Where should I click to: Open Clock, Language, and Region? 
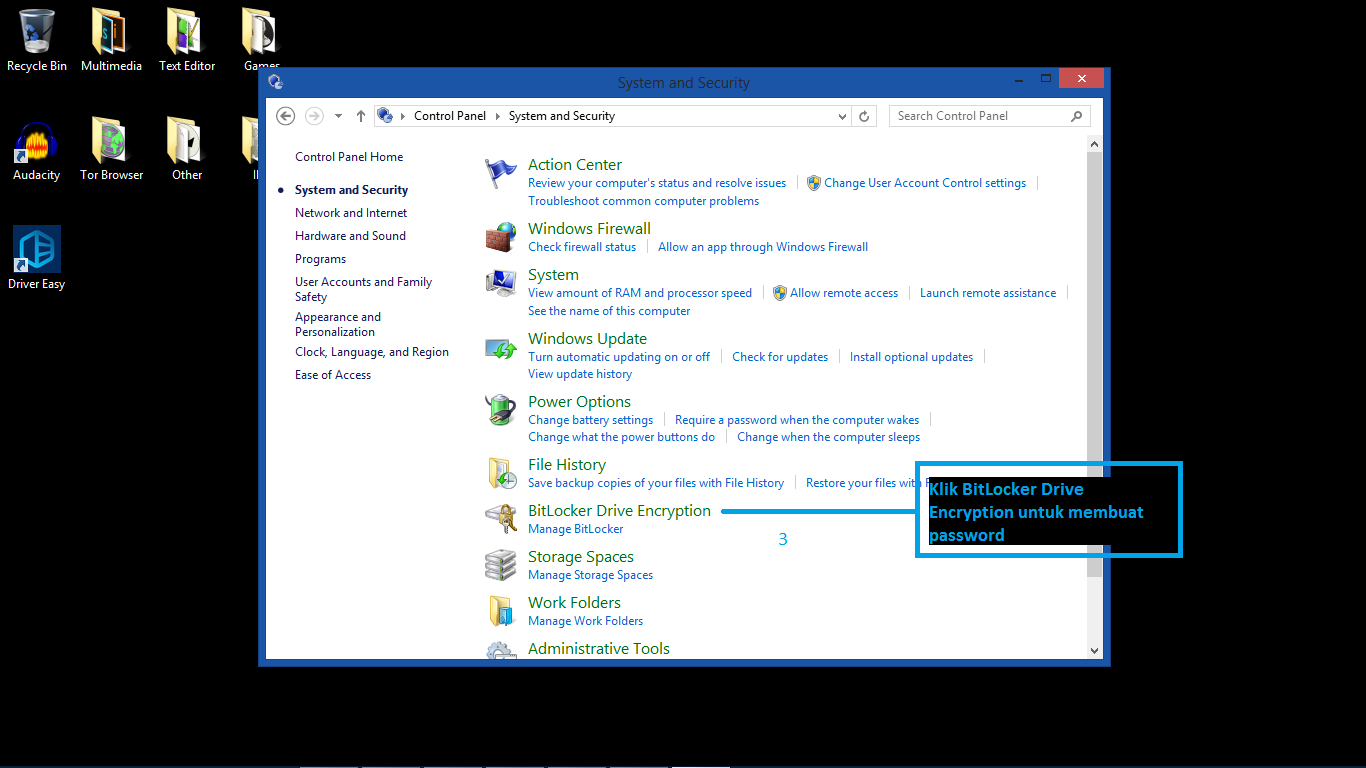point(372,352)
